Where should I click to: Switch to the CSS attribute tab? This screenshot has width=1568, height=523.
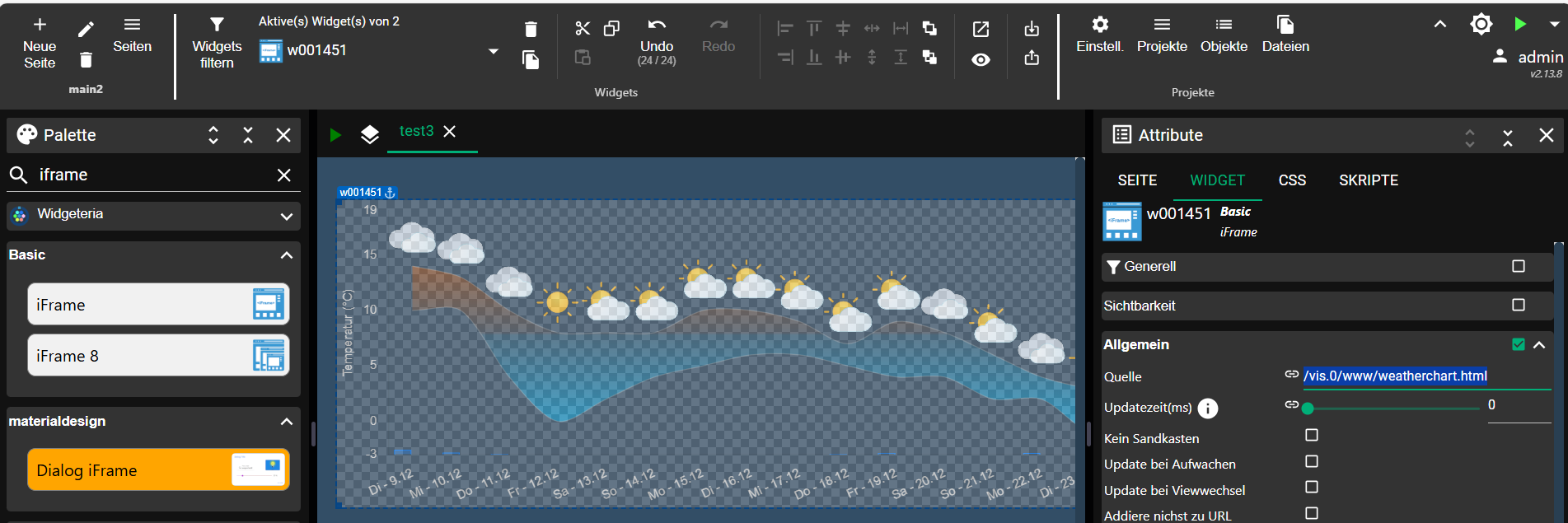pyautogui.click(x=1292, y=180)
